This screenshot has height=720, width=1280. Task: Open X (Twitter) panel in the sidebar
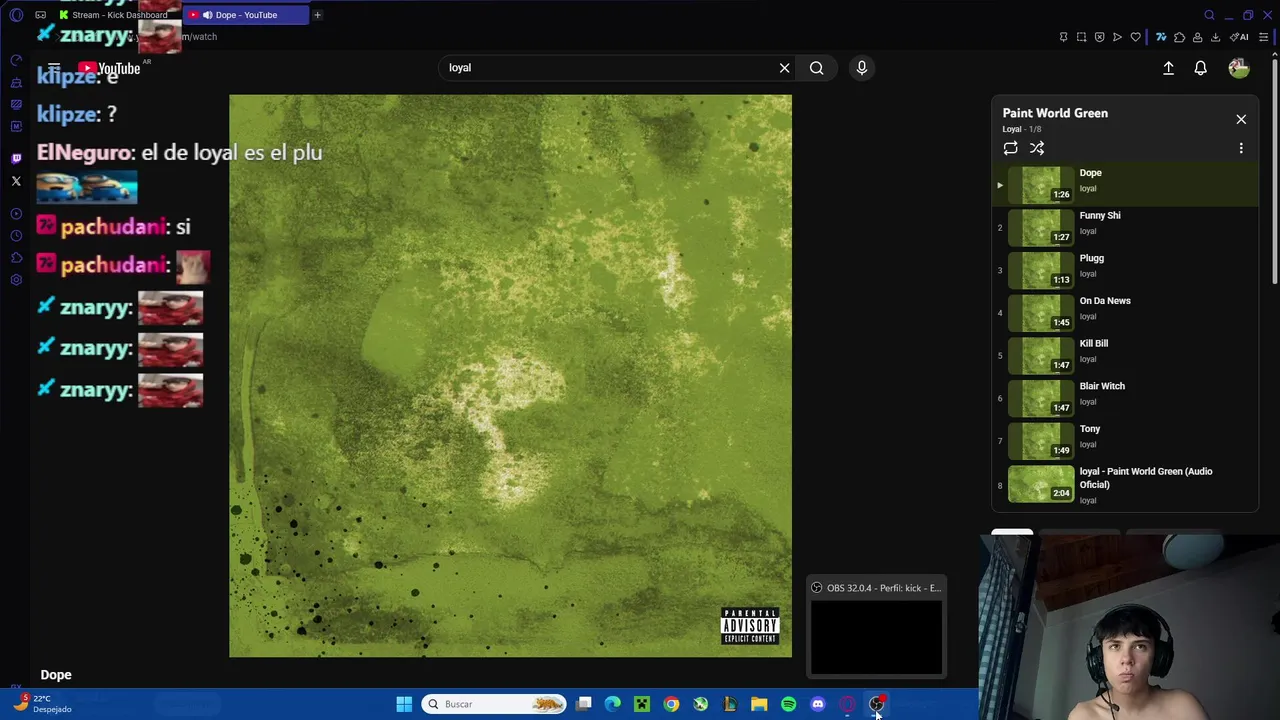click(x=16, y=181)
